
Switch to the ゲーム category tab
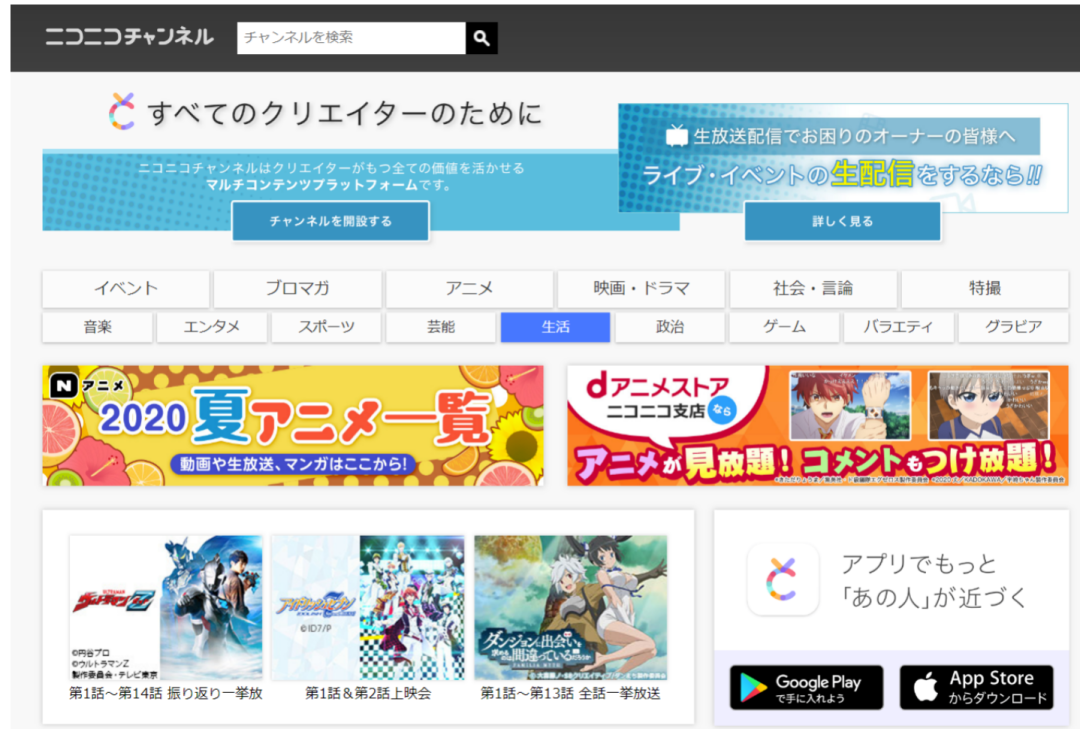pyautogui.click(x=783, y=327)
